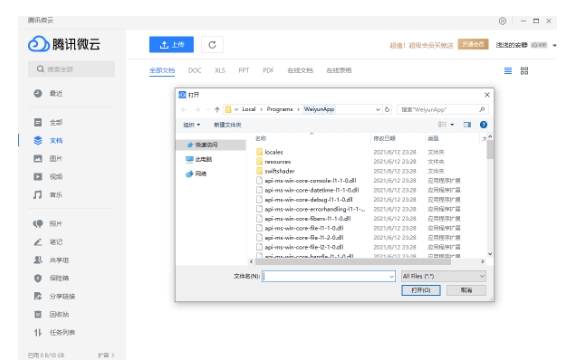Expand the address bar history dropdown
The width and height of the screenshot is (588, 360).
pyautogui.click(x=378, y=110)
